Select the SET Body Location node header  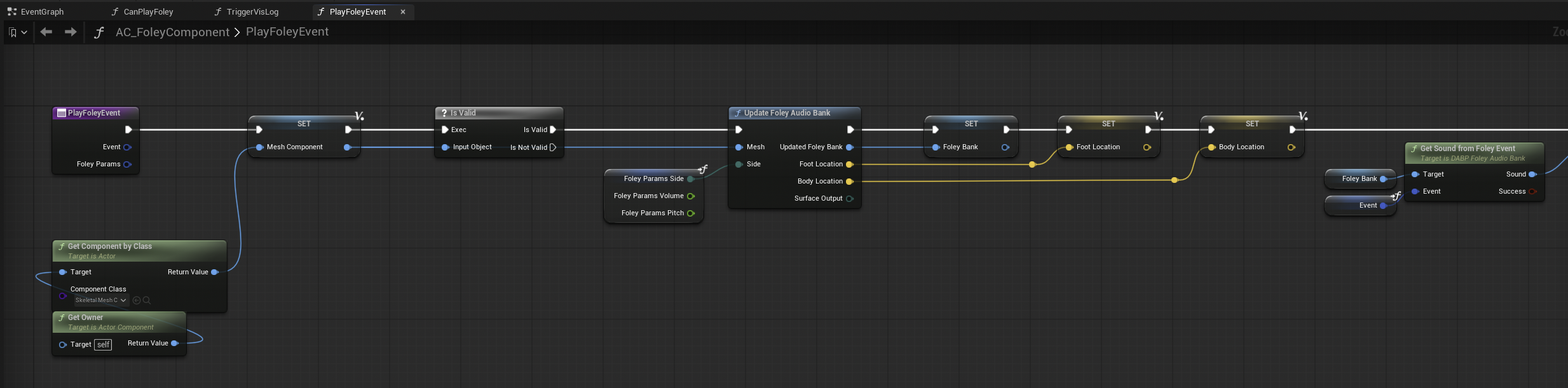coord(1252,123)
